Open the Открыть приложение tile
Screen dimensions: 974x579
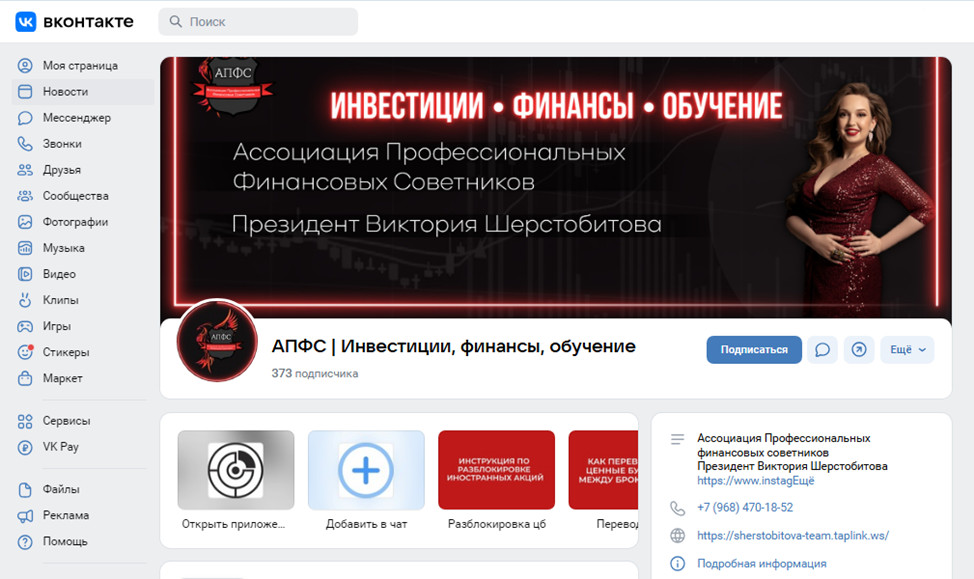tap(235, 480)
